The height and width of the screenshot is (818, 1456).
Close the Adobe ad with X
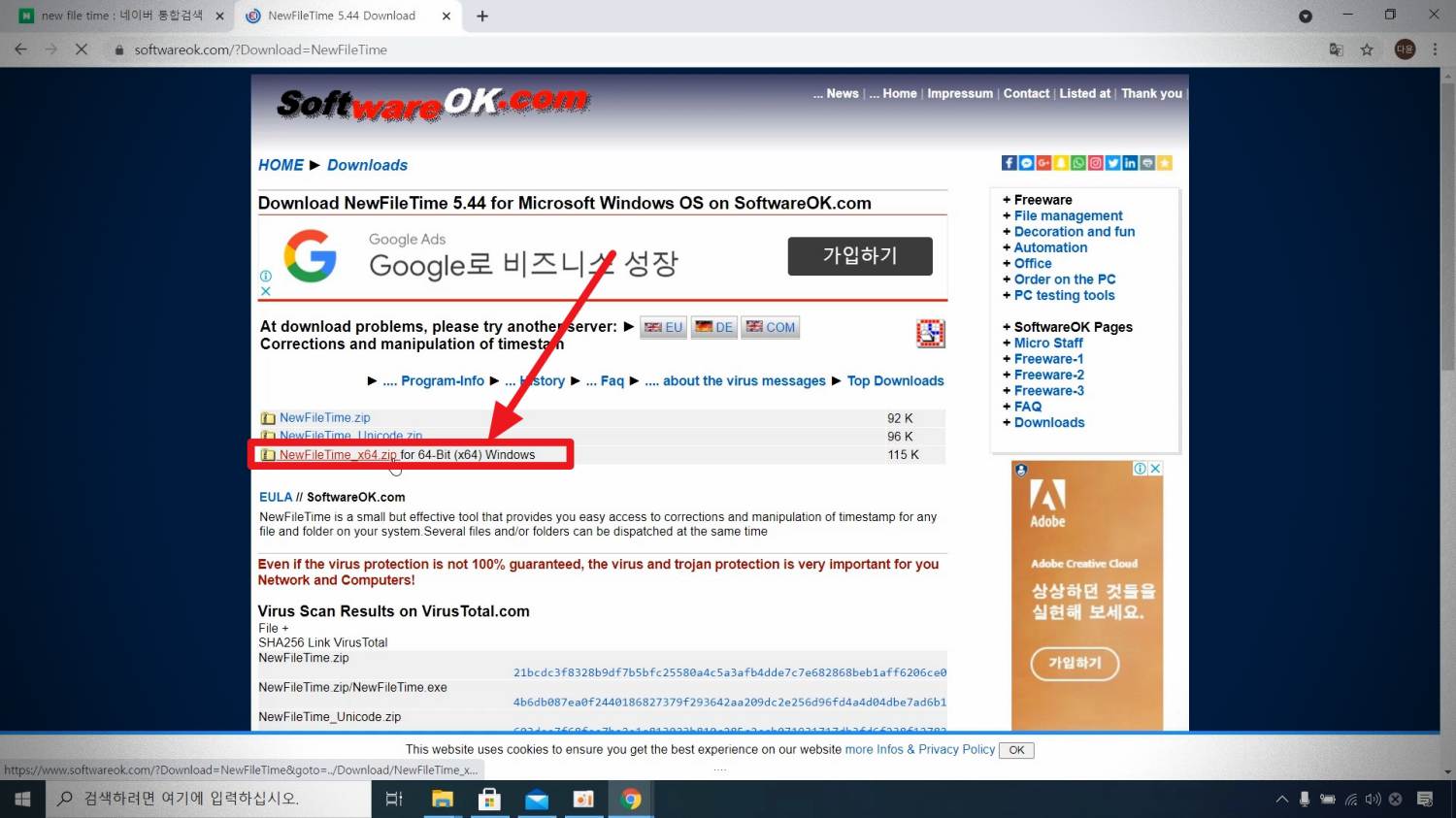pos(1155,469)
